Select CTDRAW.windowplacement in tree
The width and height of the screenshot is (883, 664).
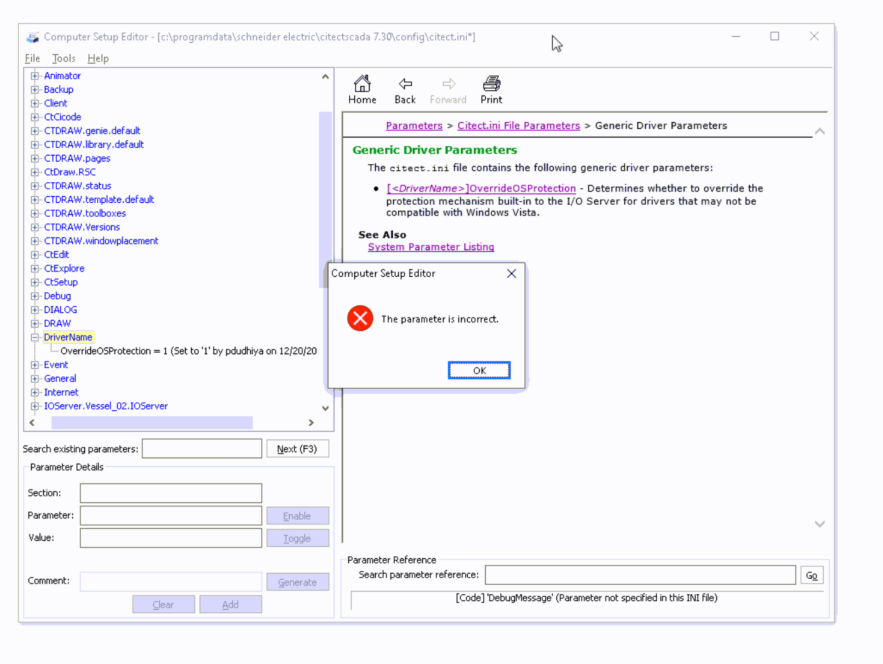101,241
